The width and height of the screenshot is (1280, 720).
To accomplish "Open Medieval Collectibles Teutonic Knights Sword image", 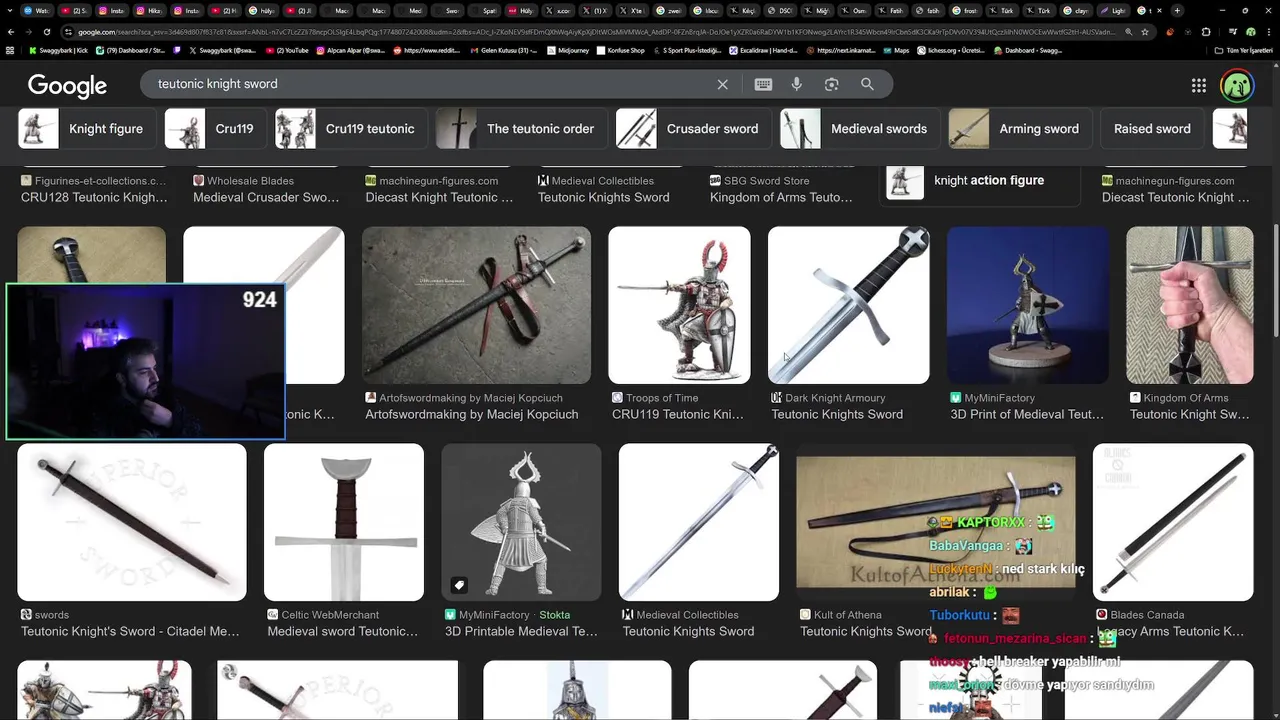I will [x=699, y=522].
